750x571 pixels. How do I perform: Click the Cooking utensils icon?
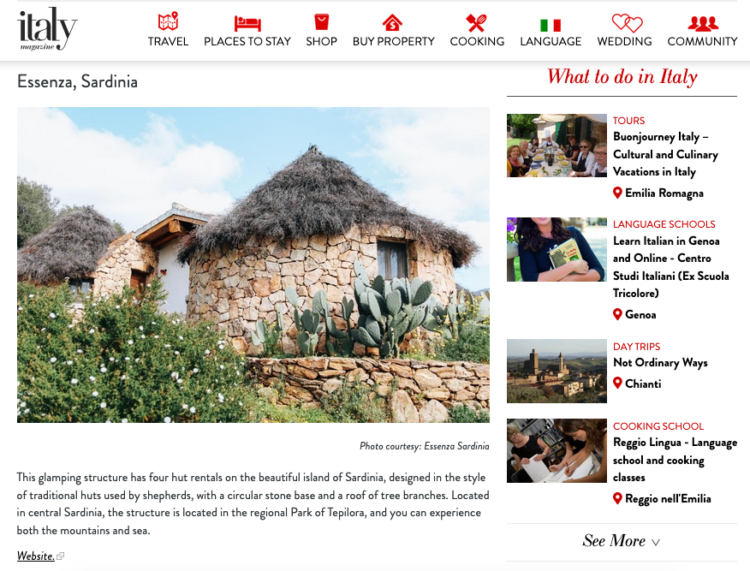coord(476,22)
